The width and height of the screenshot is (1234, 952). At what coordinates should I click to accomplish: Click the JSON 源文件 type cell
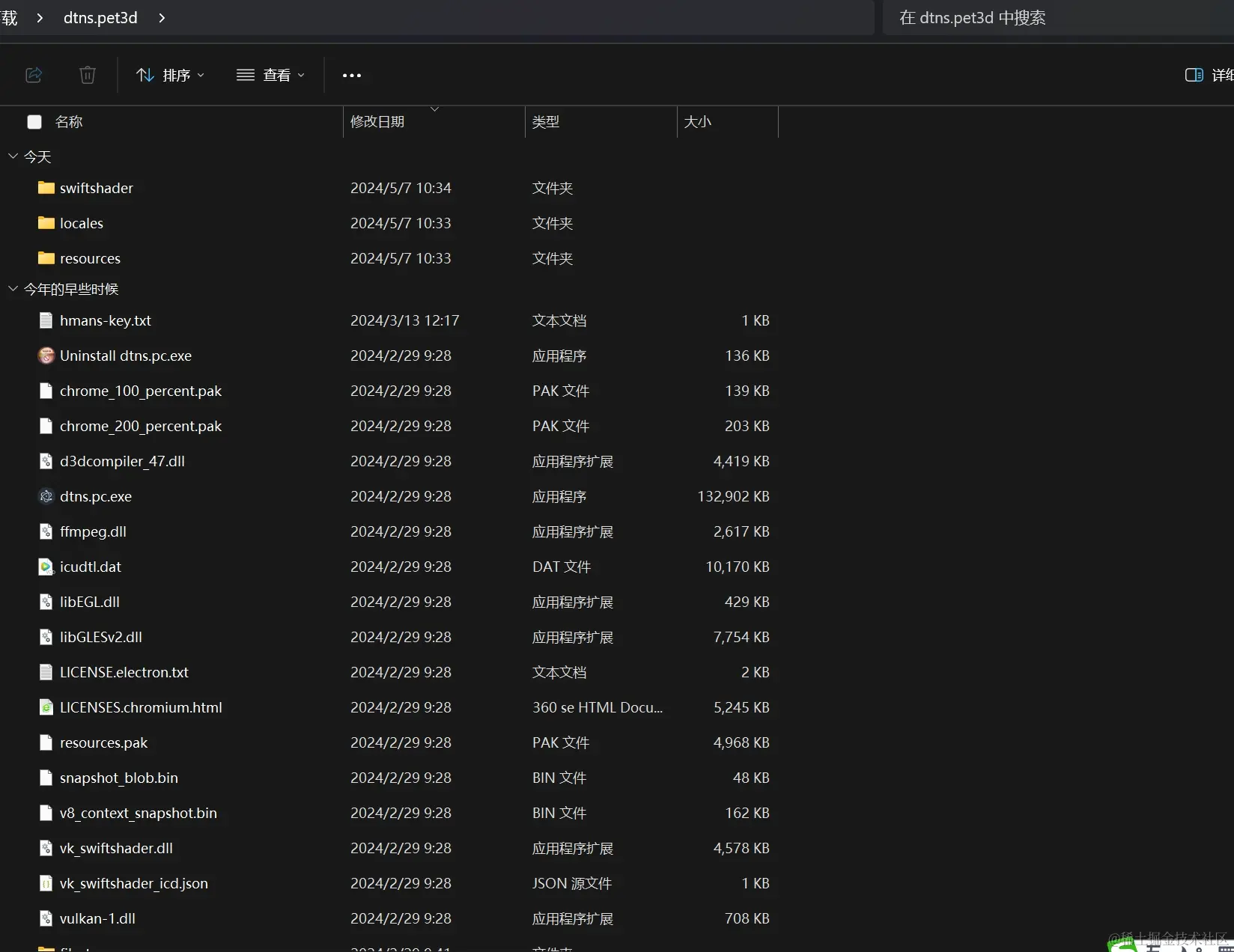572,883
